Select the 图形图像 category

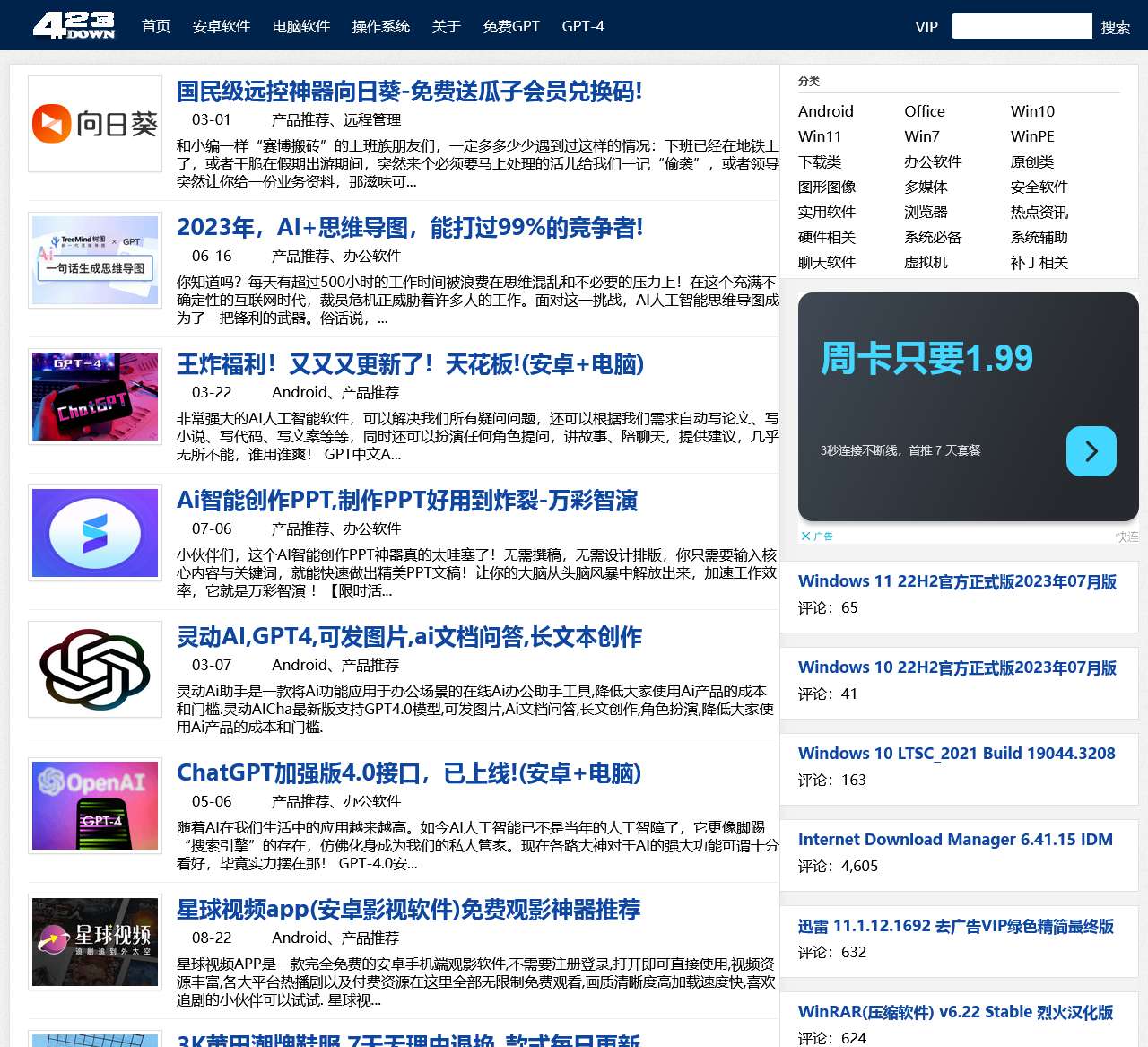(827, 187)
